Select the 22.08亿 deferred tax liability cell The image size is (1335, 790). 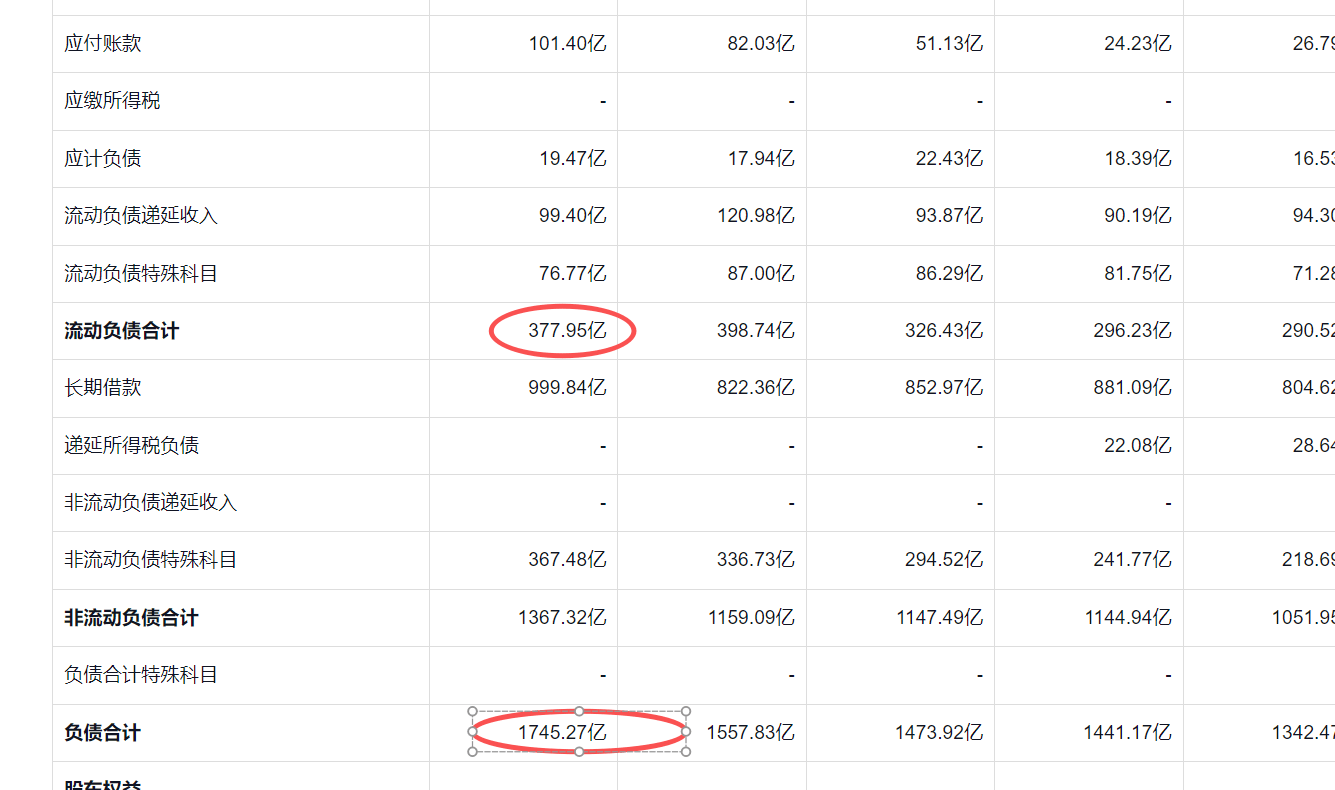(x=1137, y=446)
